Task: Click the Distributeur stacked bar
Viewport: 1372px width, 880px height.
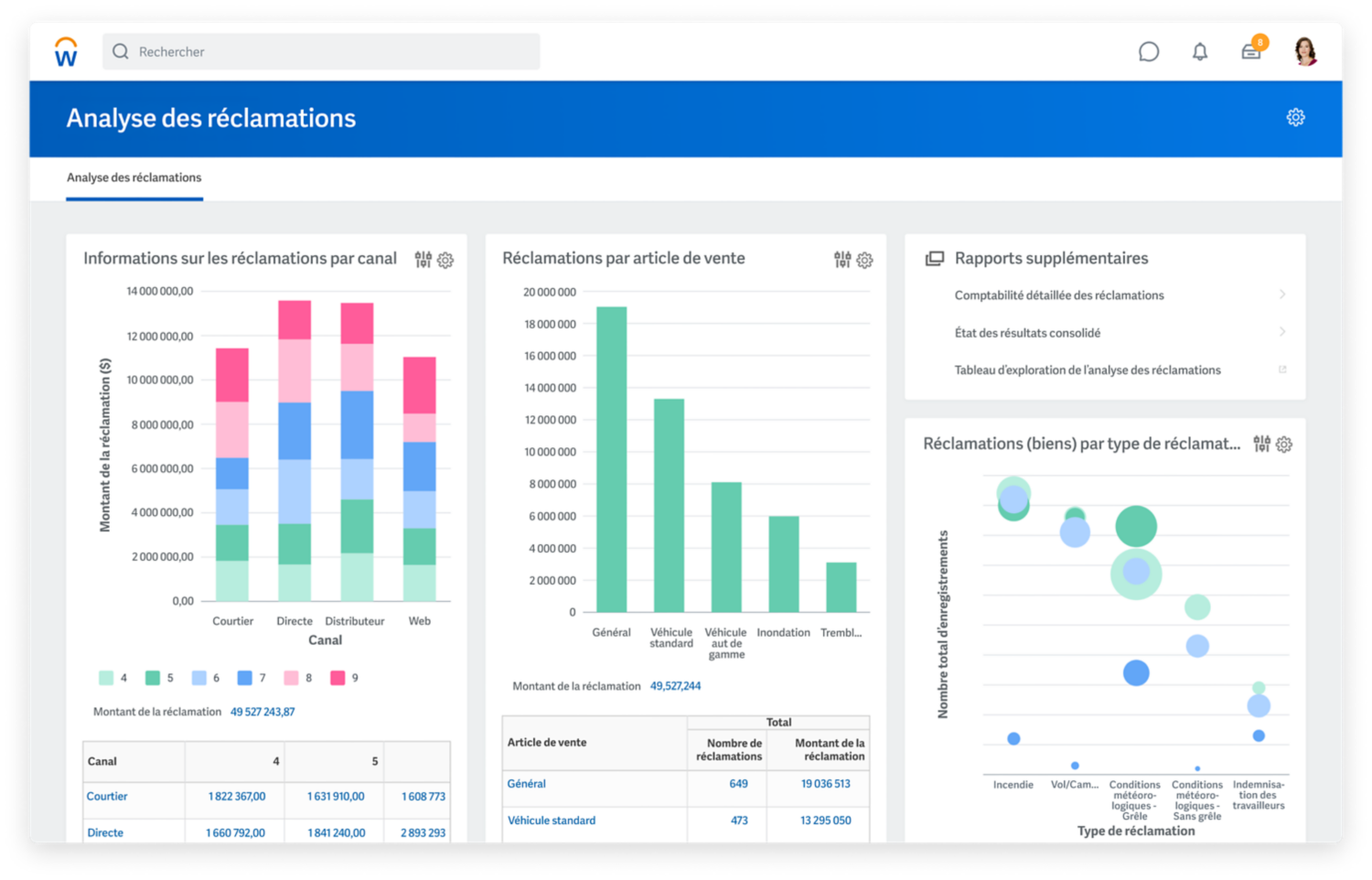Action: (x=357, y=451)
